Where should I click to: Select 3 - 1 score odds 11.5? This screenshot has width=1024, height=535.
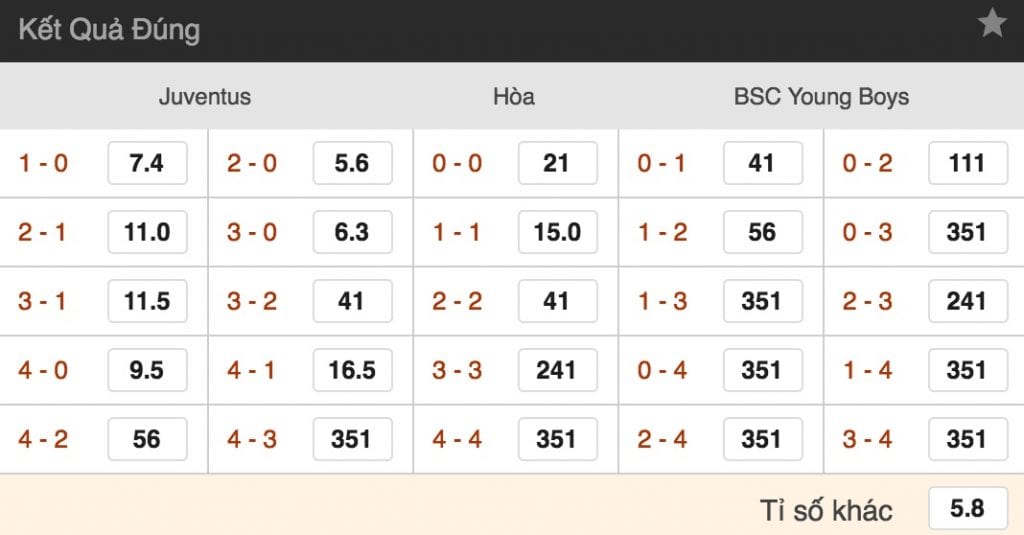[x=147, y=302]
